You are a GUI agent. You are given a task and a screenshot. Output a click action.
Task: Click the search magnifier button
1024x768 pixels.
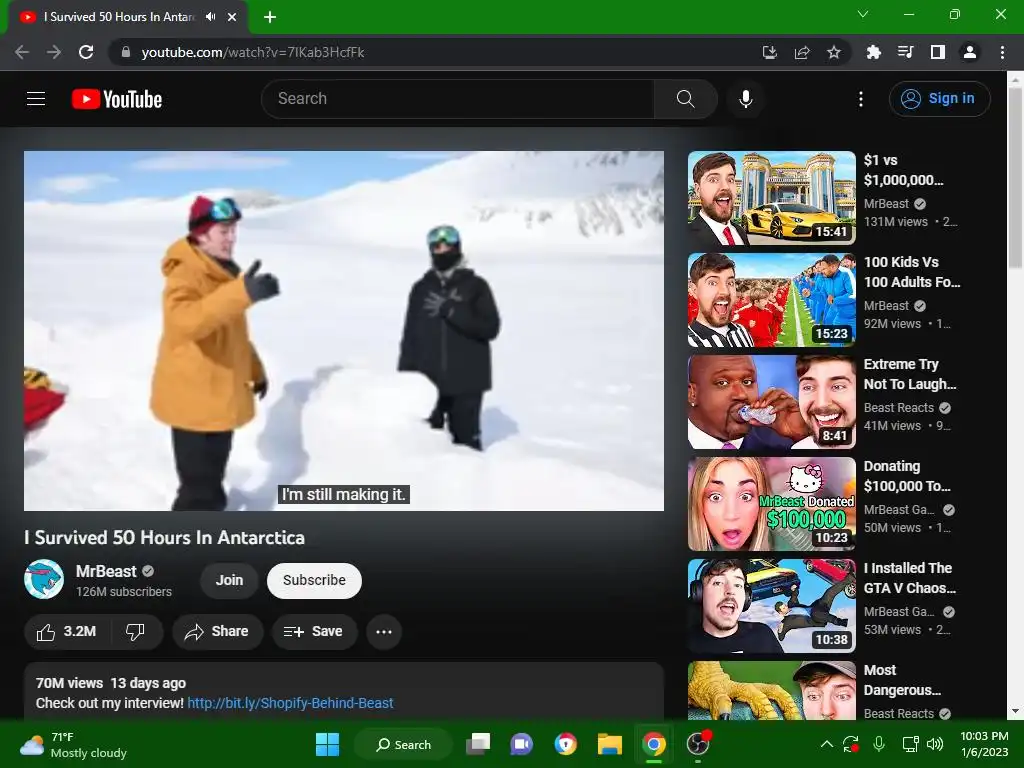[685, 99]
